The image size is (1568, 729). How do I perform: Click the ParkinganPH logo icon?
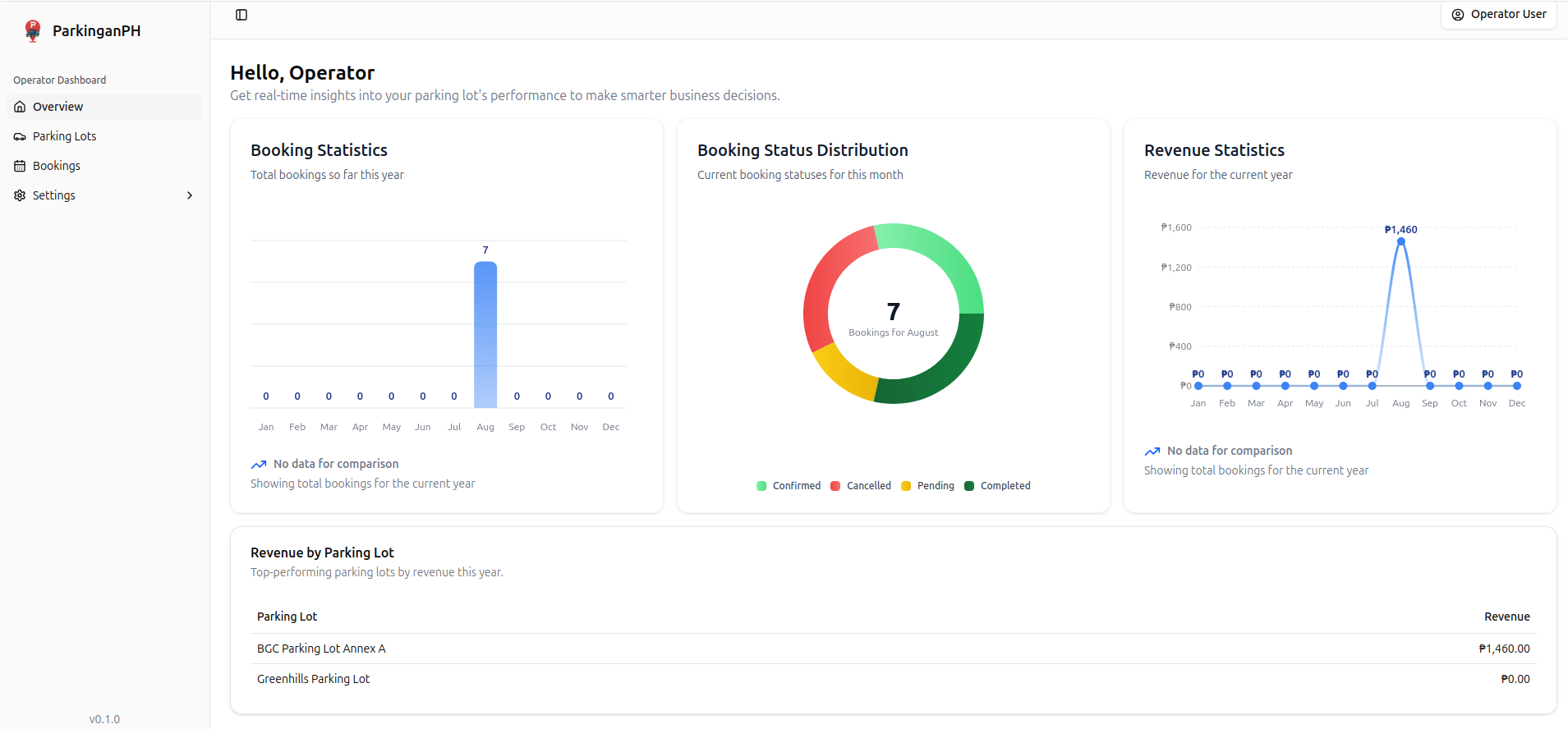click(33, 30)
